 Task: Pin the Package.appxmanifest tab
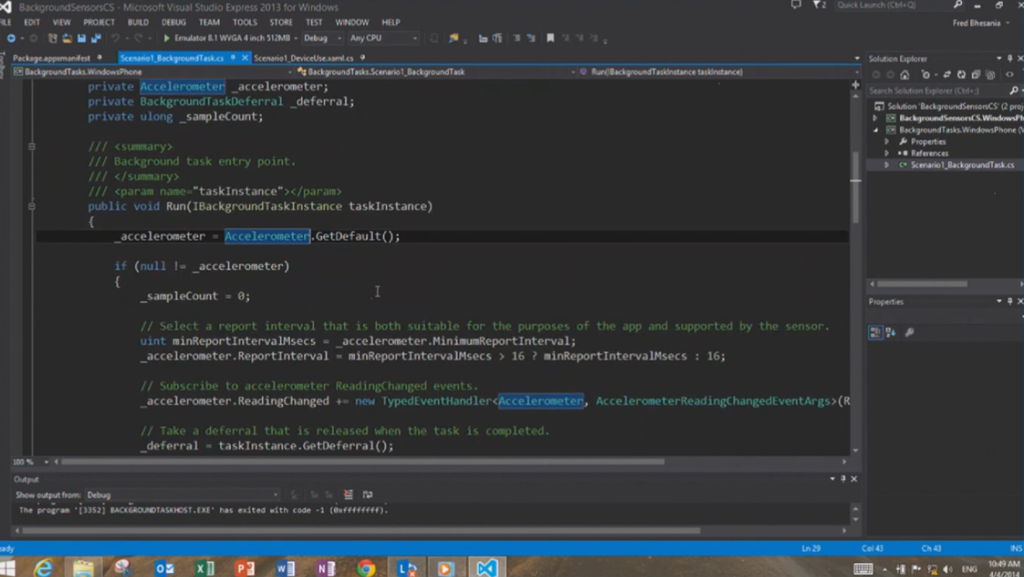pos(99,57)
